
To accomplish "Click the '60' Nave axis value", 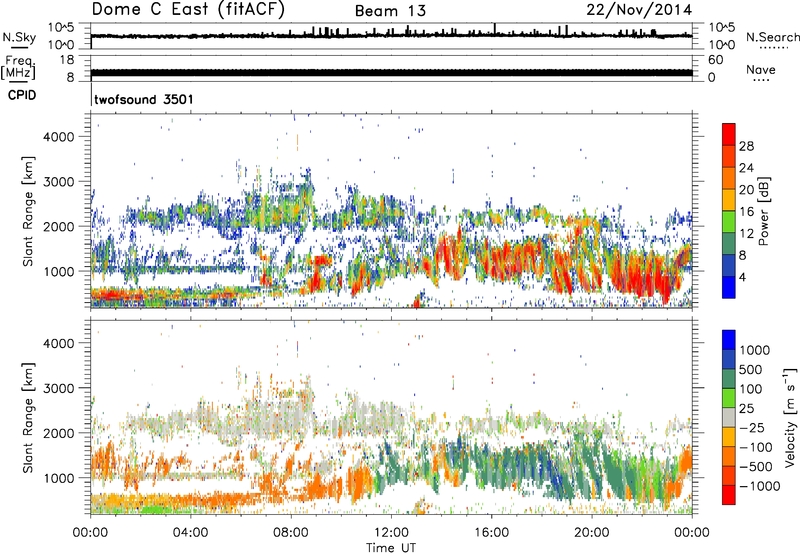I will pyautogui.click(x=716, y=60).
